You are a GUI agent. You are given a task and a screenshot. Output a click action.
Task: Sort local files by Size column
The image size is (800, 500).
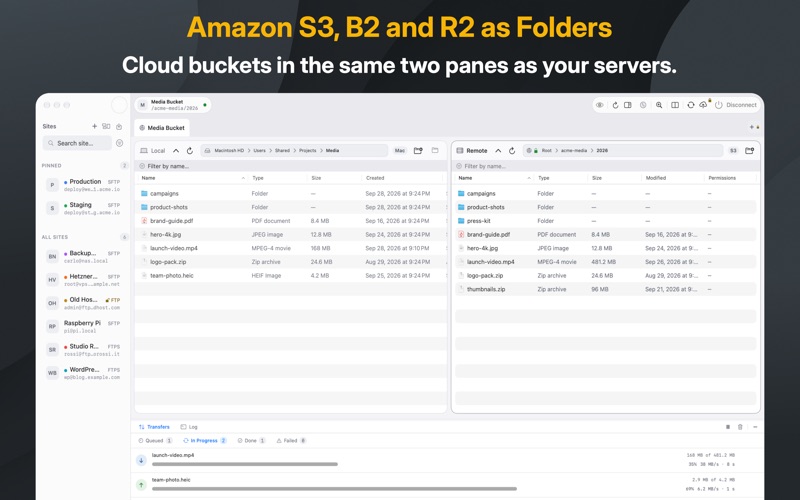pos(334,178)
